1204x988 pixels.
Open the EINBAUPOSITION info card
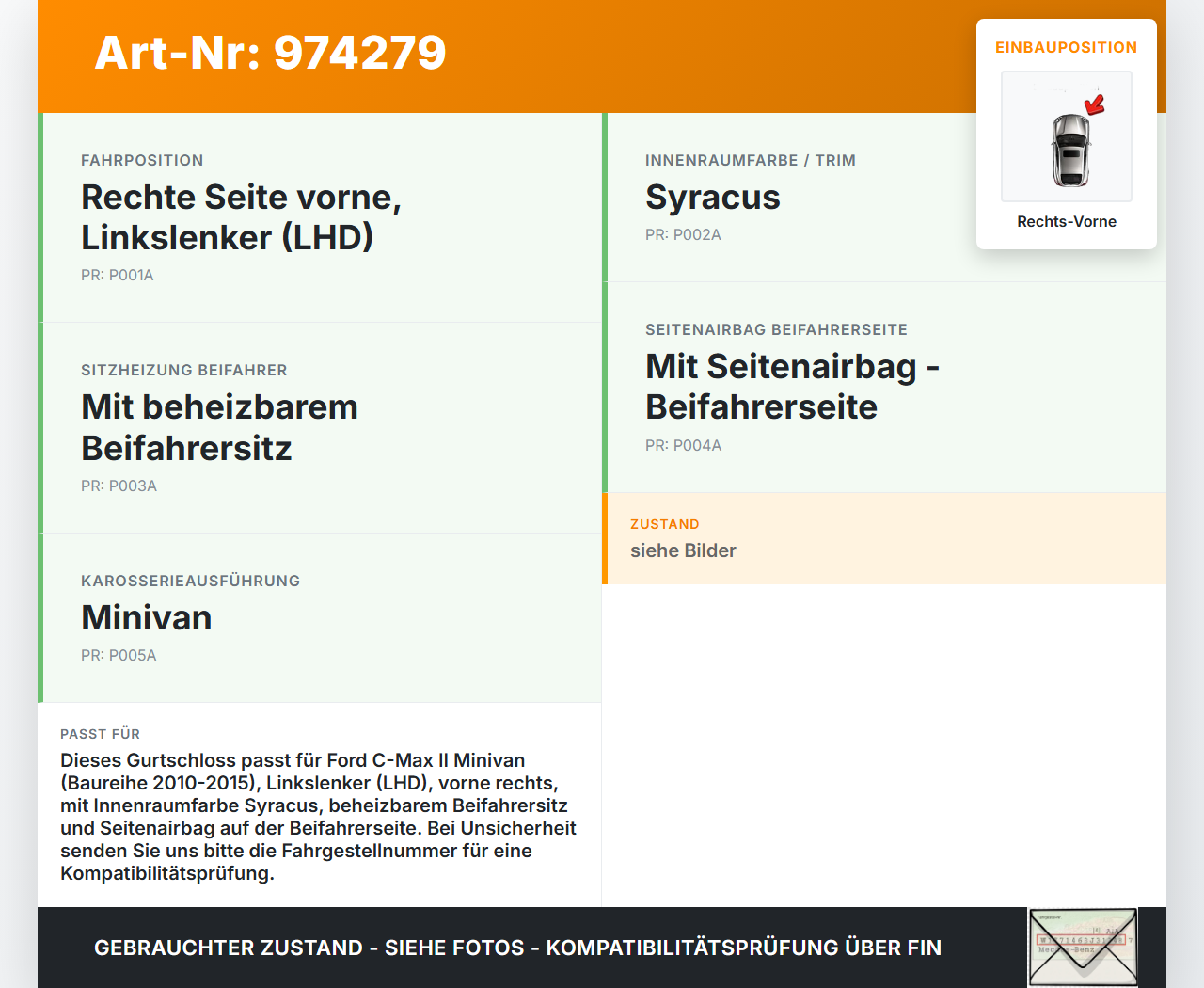[1066, 47]
